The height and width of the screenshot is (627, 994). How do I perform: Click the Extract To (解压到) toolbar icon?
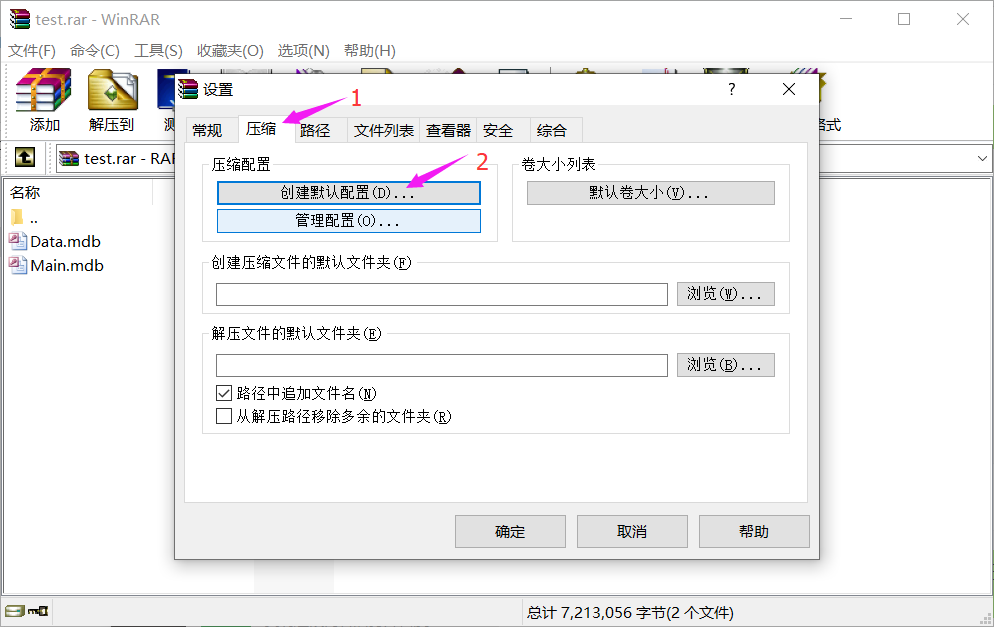tap(112, 90)
